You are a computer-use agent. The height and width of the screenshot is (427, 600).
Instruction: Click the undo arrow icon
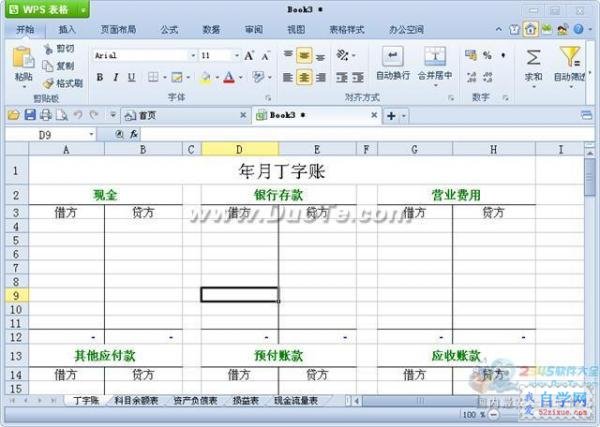click(x=78, y=115)
